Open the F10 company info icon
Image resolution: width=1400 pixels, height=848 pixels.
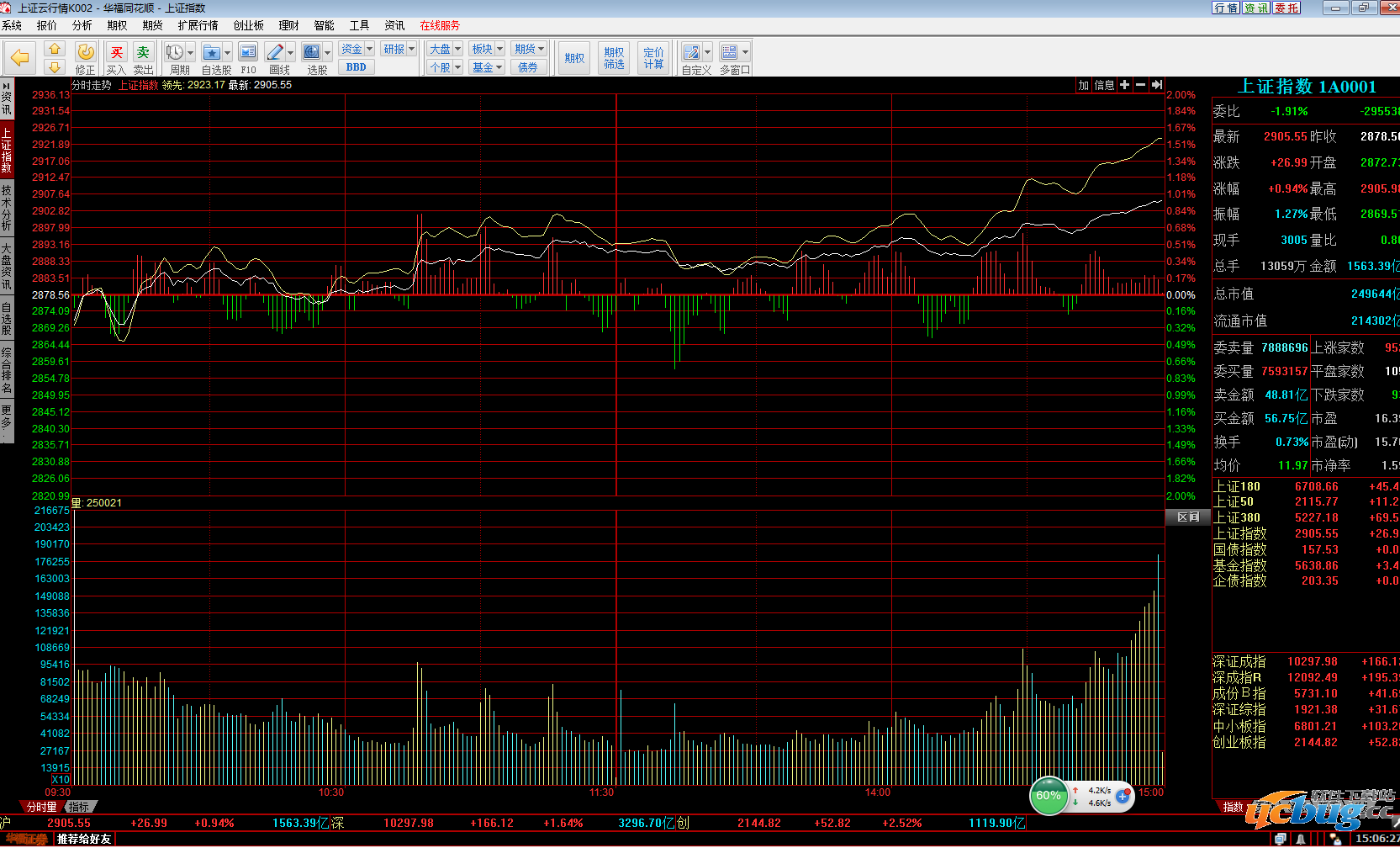pos(247,52)
